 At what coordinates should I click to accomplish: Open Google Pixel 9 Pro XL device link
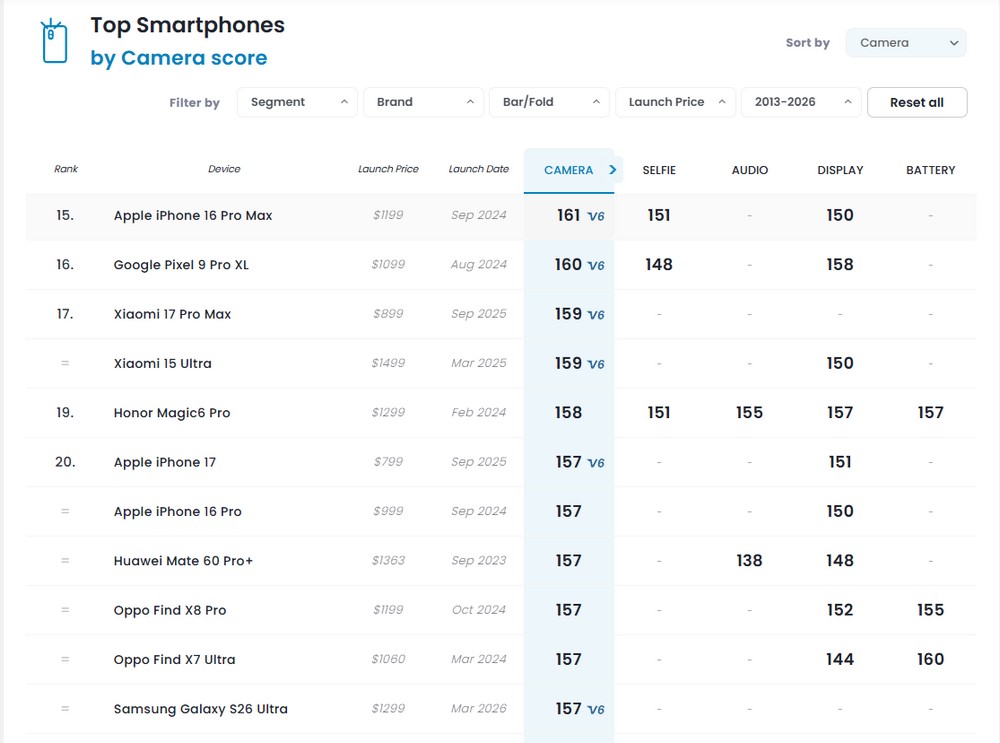point(181,265)
